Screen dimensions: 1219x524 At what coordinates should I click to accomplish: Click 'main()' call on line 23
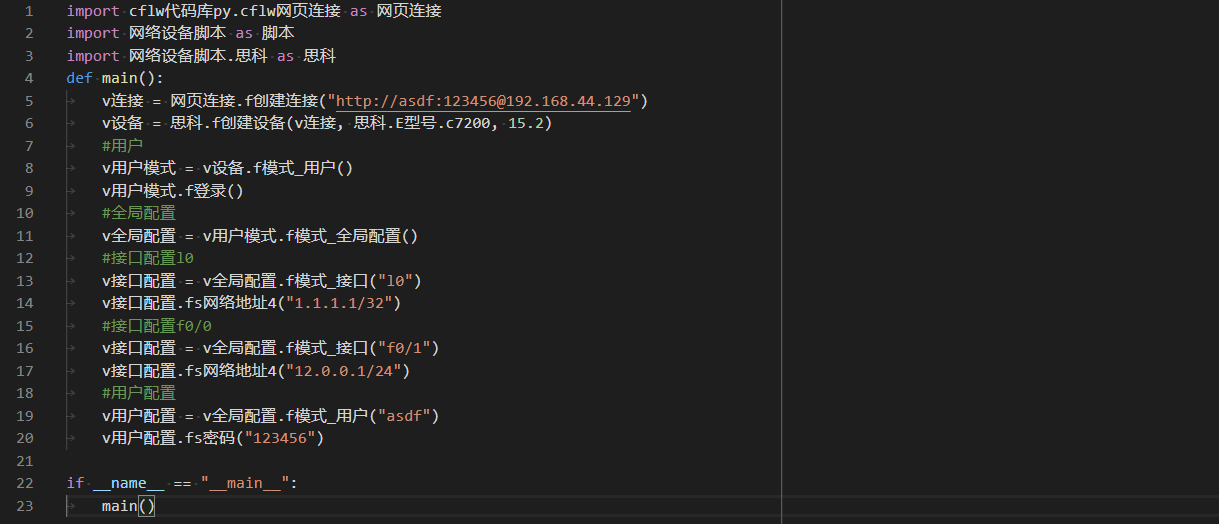pos(128,506)
